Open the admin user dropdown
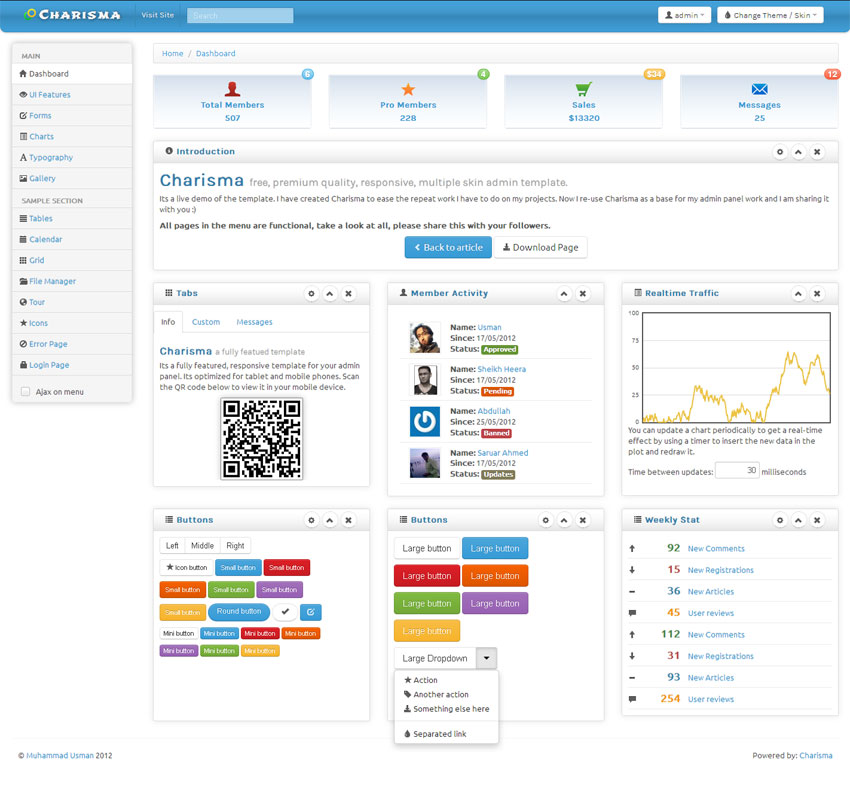 tap(684, 15)
